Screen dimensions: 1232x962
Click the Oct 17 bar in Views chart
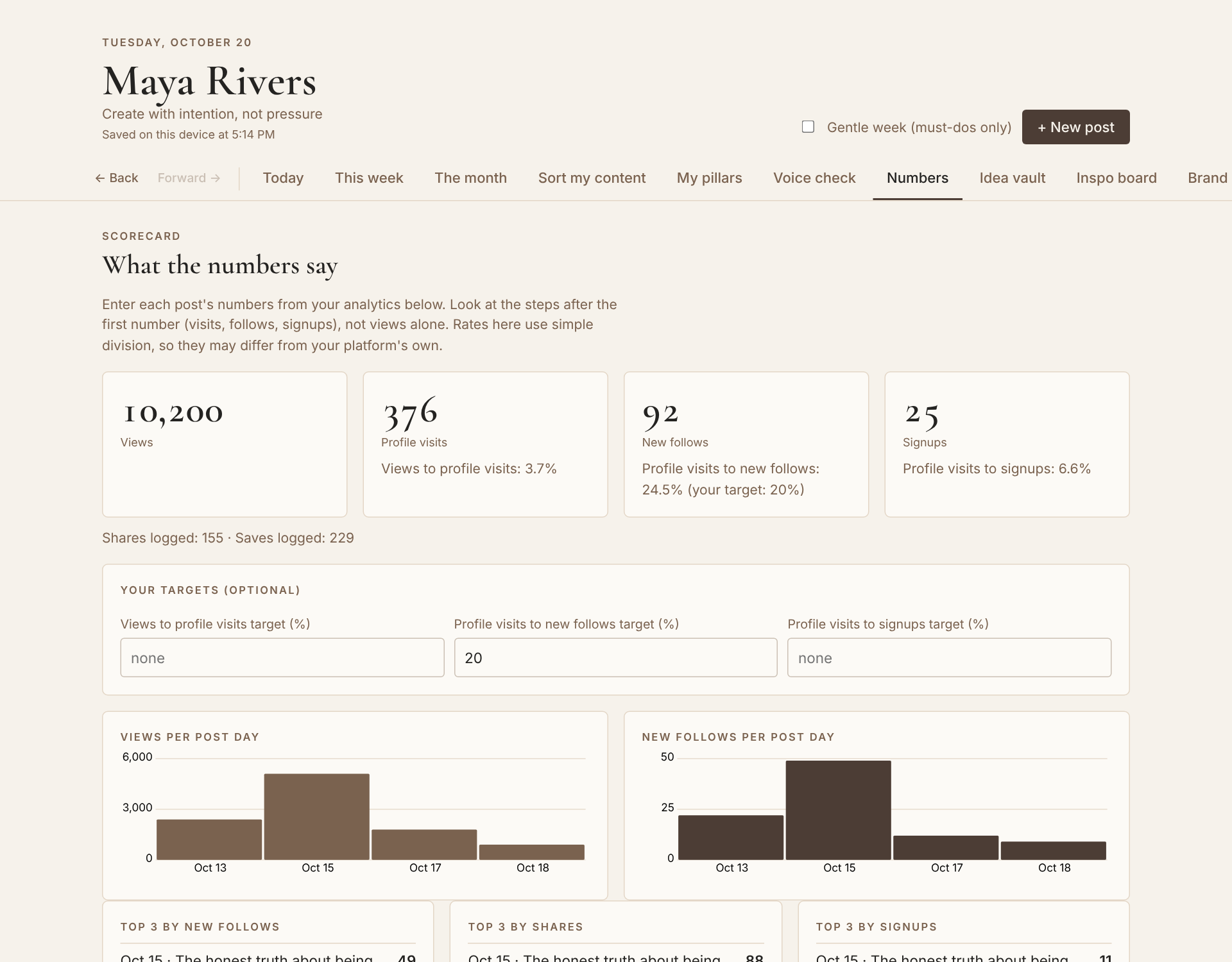pyautogui.click(x=424, y=845)
